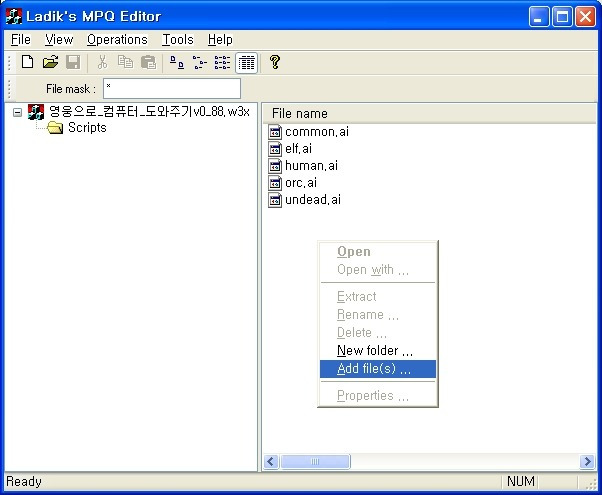Viewport: 602px width, 495px height.
Task: Switch to small icons view
Action: coord(200,62)
